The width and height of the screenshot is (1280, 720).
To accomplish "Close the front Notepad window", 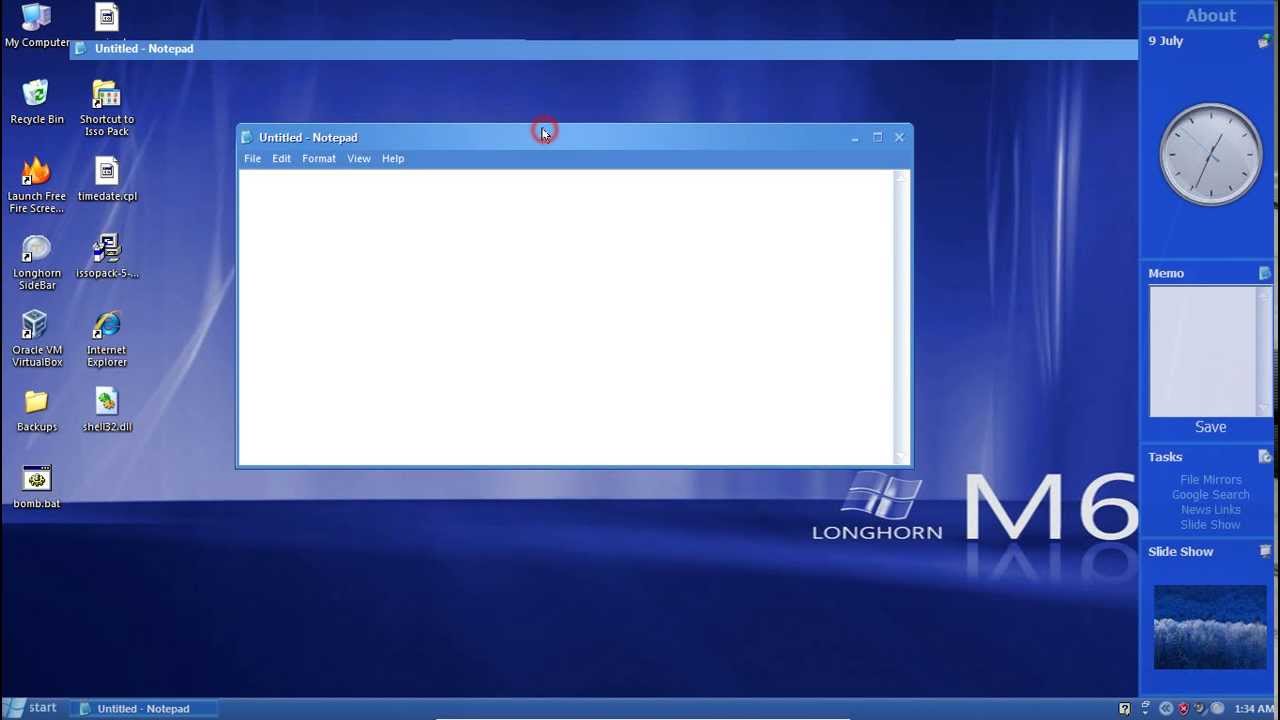I will point(899,138).
